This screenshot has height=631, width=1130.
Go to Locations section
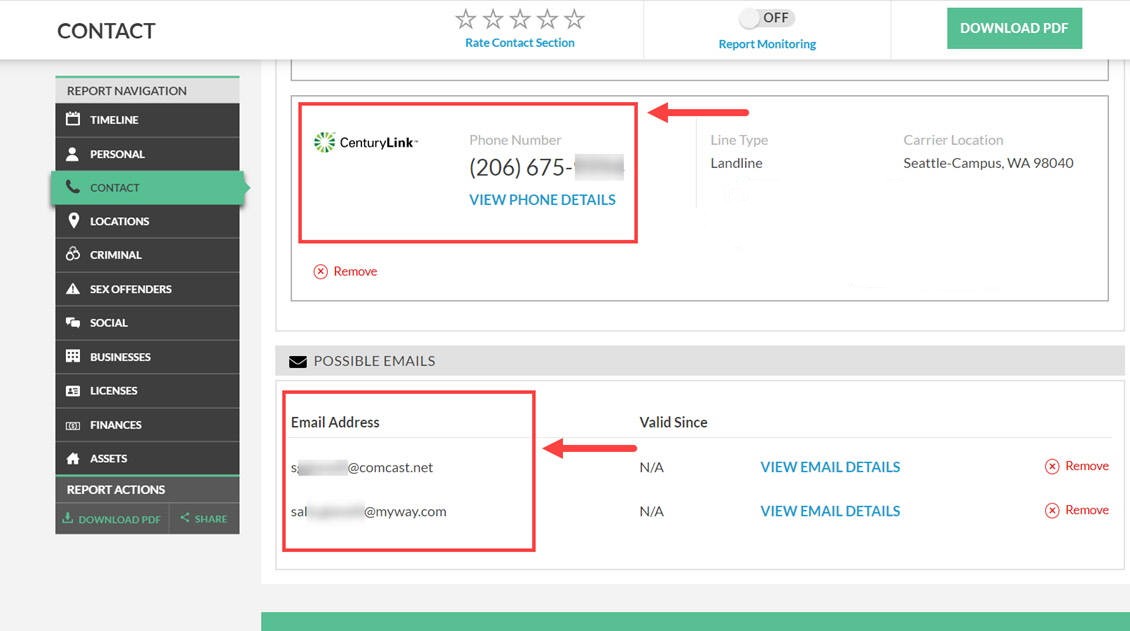[x=147, y=221]
